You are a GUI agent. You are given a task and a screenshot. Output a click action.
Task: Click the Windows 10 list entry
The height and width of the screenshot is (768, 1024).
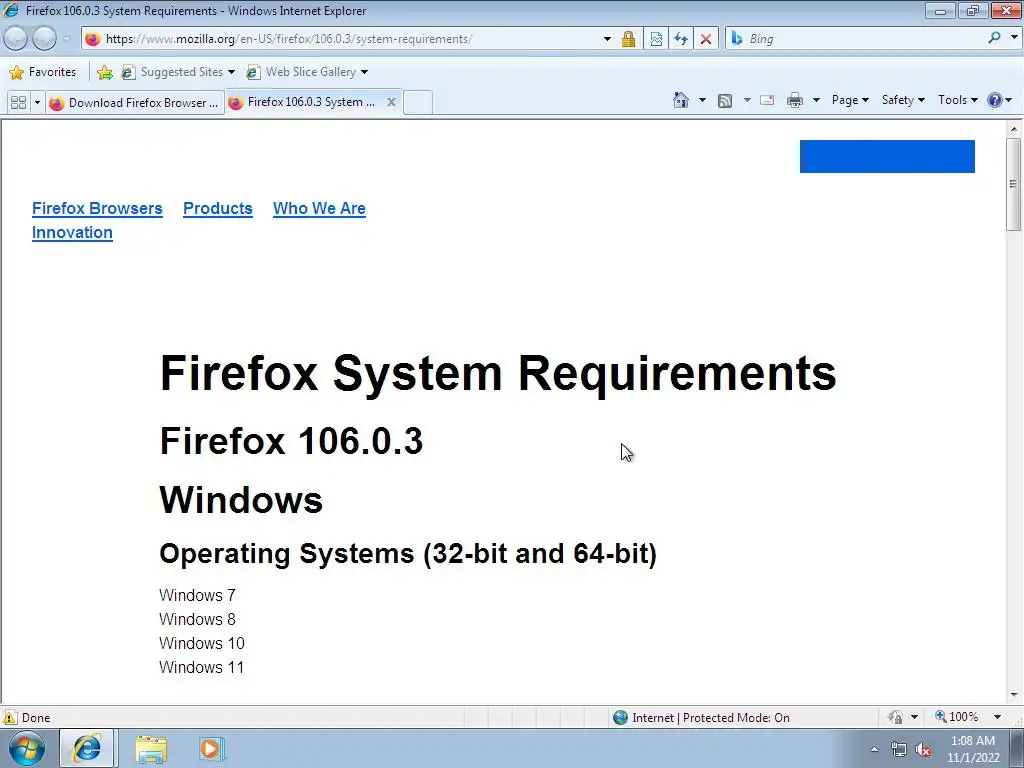pyautogui.click(x=202, y=643)
